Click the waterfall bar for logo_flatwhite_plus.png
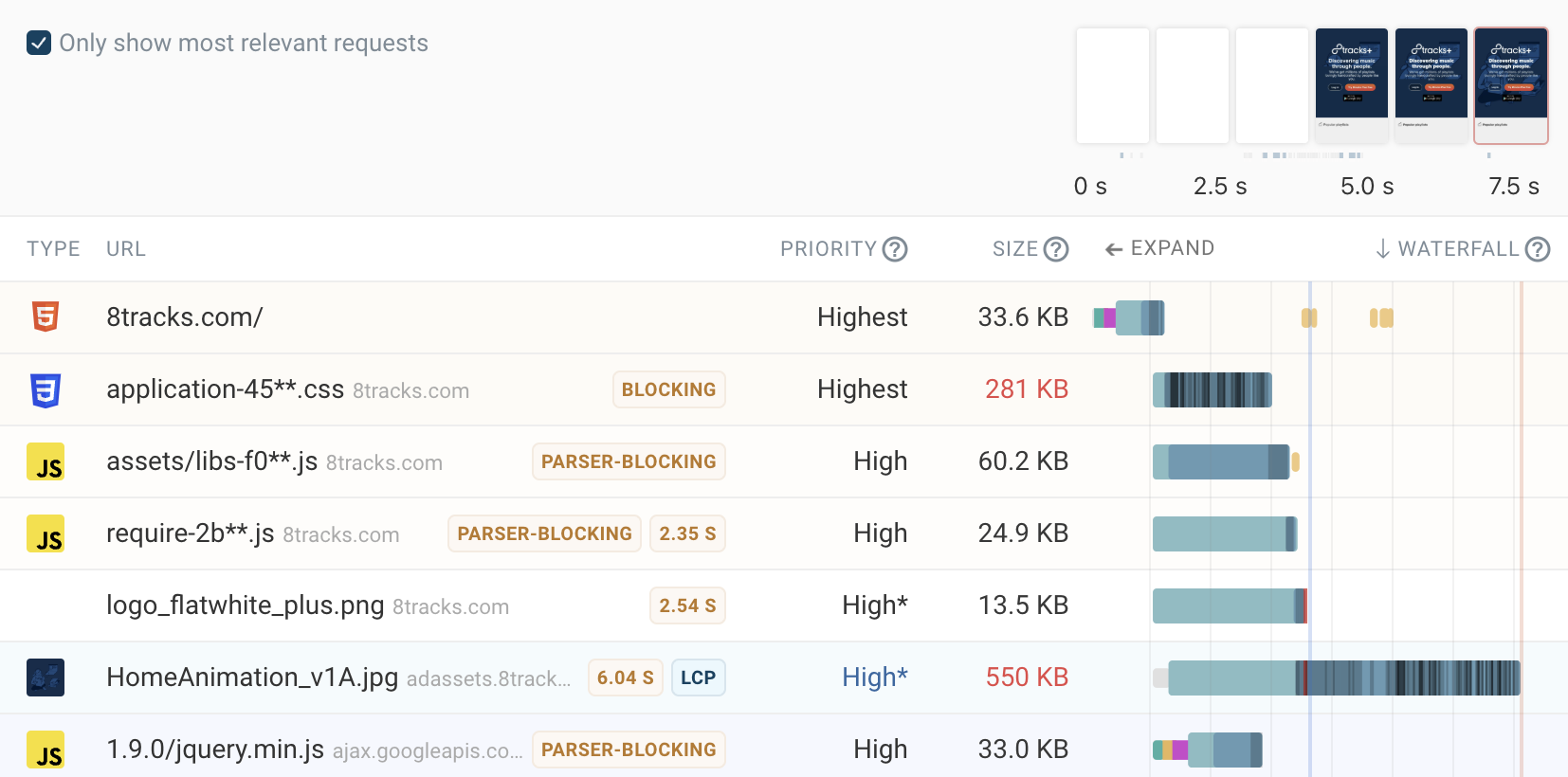Screen dimensions: 1568x777 tap(1230, 605)
